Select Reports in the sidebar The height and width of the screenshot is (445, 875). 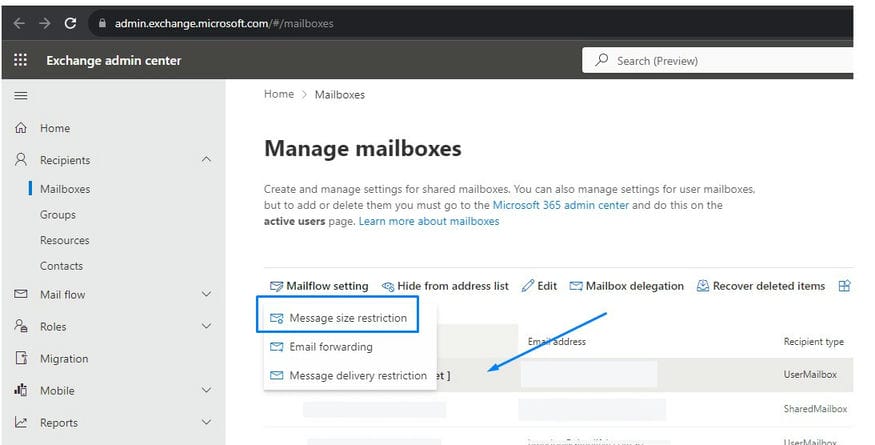pos(59,423)
